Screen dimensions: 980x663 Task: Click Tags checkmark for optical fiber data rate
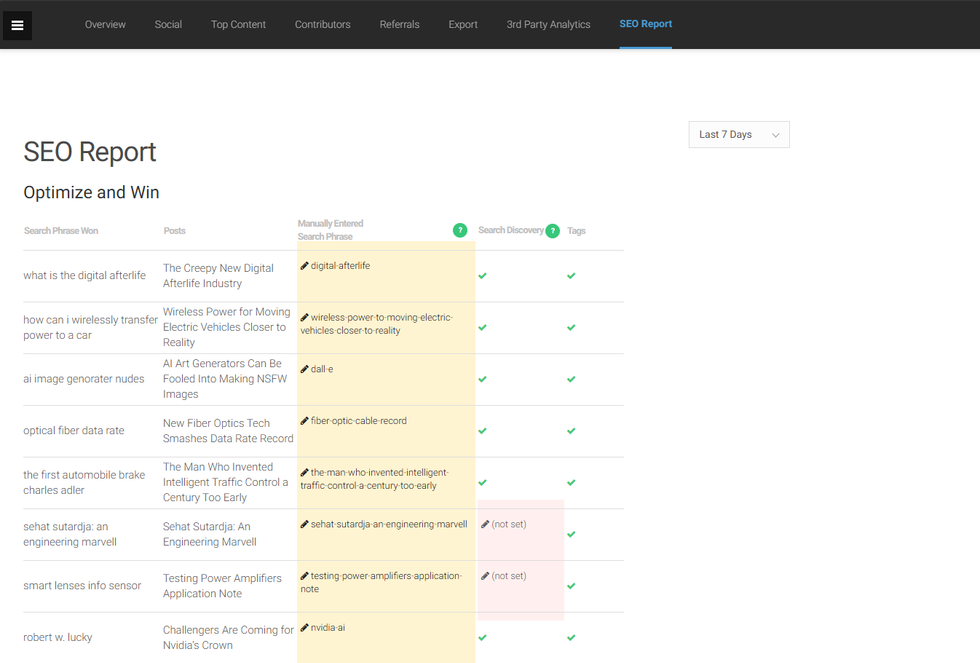coord(571,431)
